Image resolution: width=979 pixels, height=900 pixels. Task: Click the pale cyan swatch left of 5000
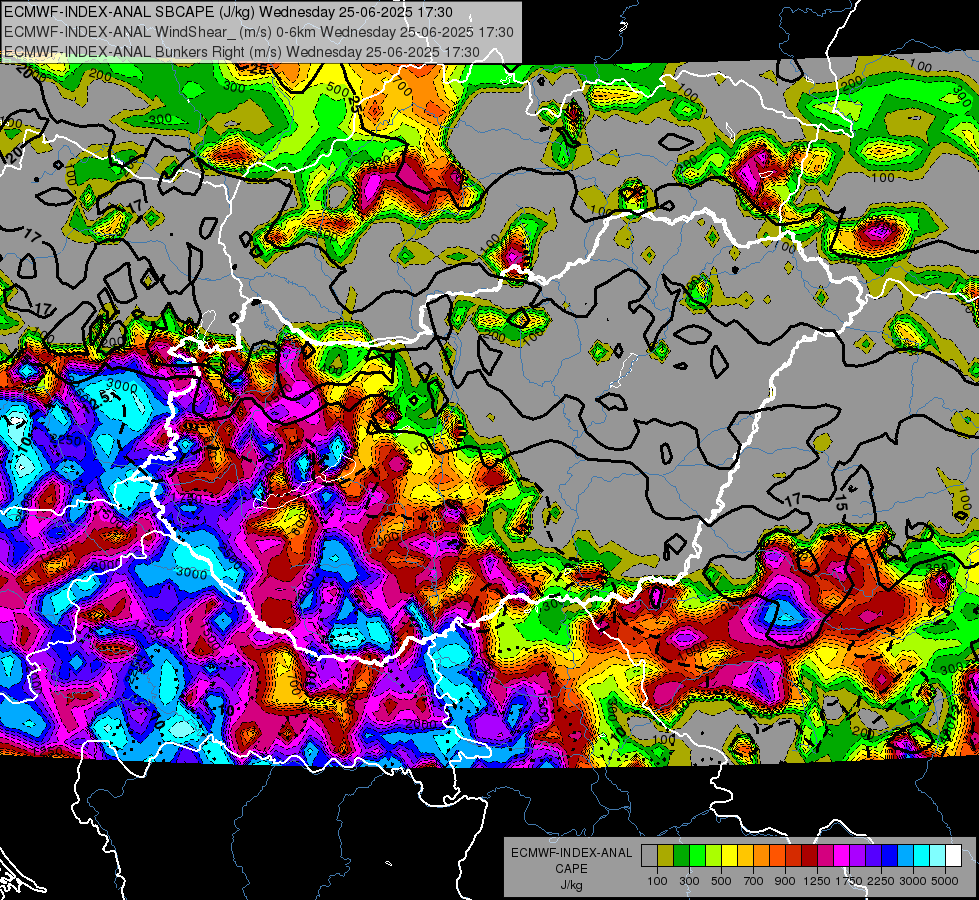pyautogui.click(x=937, y=856)
